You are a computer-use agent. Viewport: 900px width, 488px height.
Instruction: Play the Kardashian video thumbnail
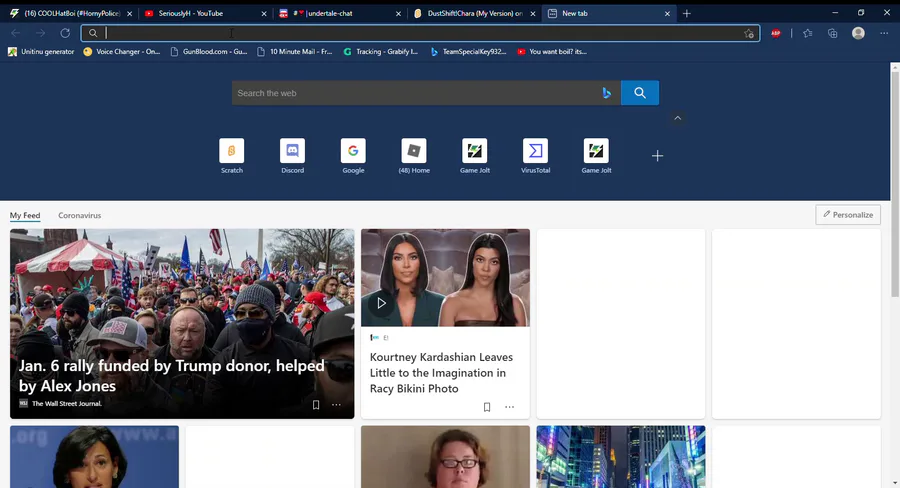point(381,303)
